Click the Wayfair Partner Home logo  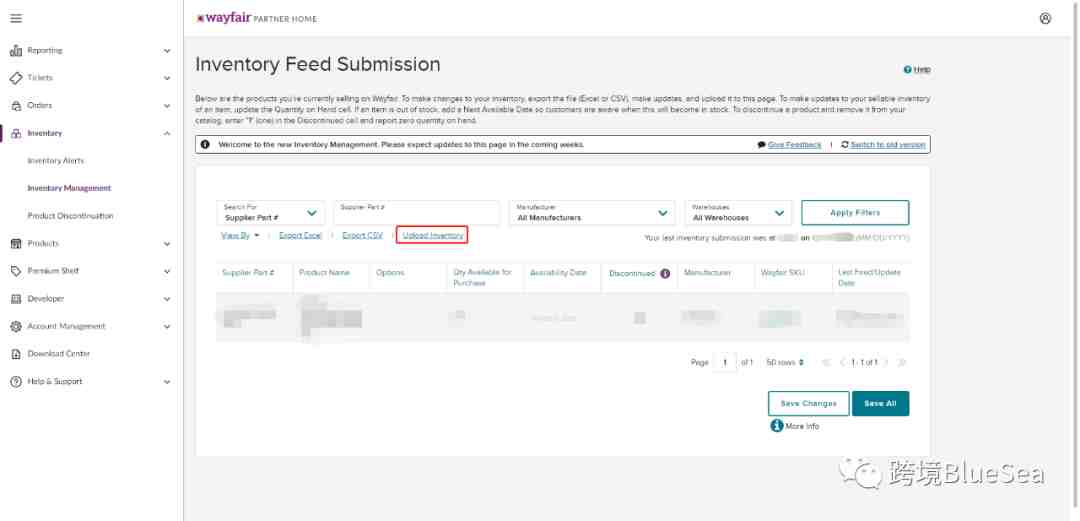pyautogui.click(x=257, y=19)
